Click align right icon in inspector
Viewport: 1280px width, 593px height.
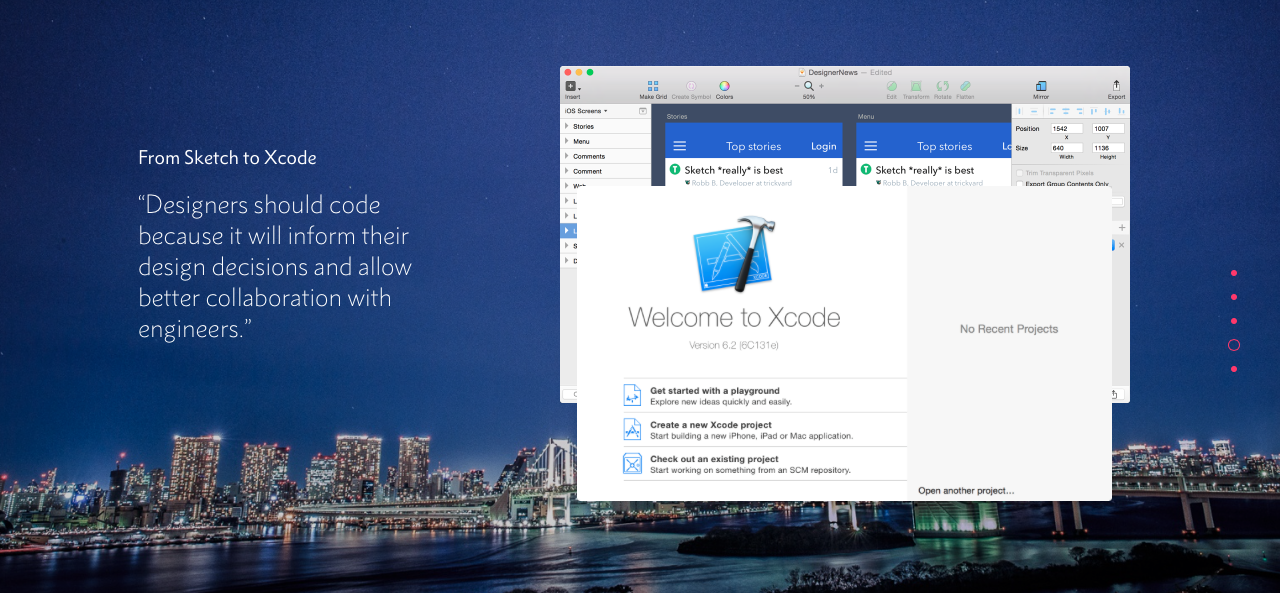(x=1080, y=111)
